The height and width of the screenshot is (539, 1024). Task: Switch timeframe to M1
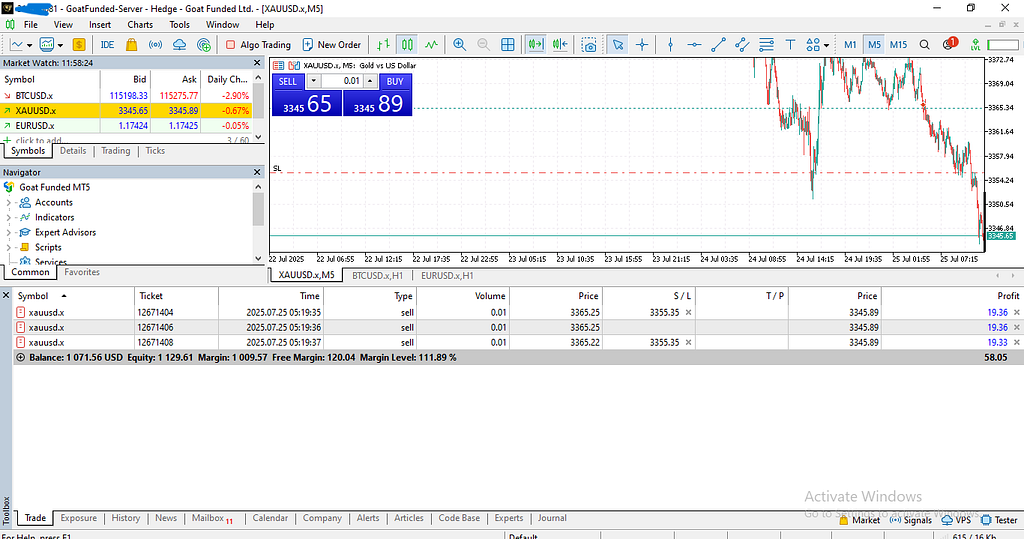850,44
